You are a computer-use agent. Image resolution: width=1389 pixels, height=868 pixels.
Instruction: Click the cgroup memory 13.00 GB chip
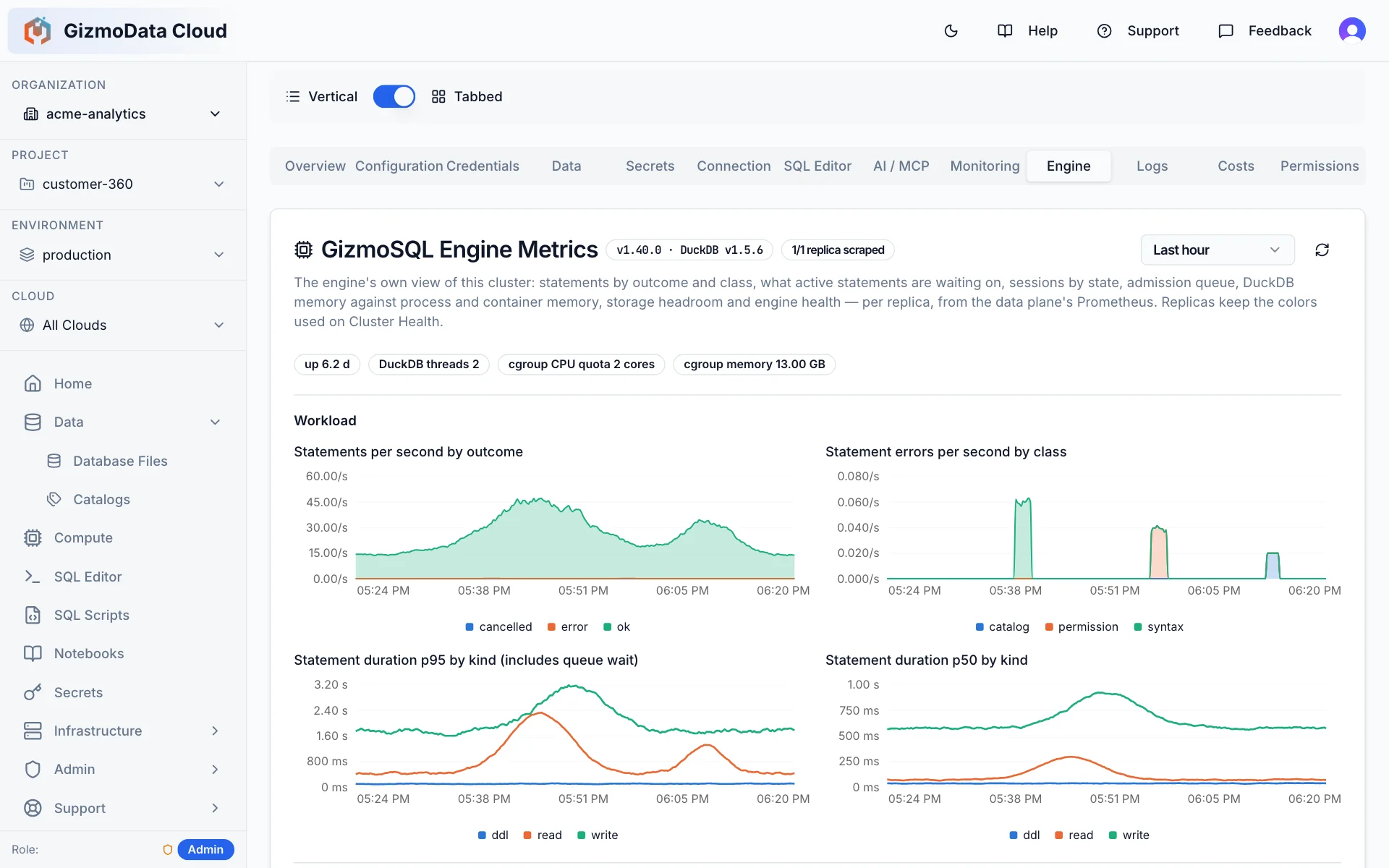coord(754,364)
